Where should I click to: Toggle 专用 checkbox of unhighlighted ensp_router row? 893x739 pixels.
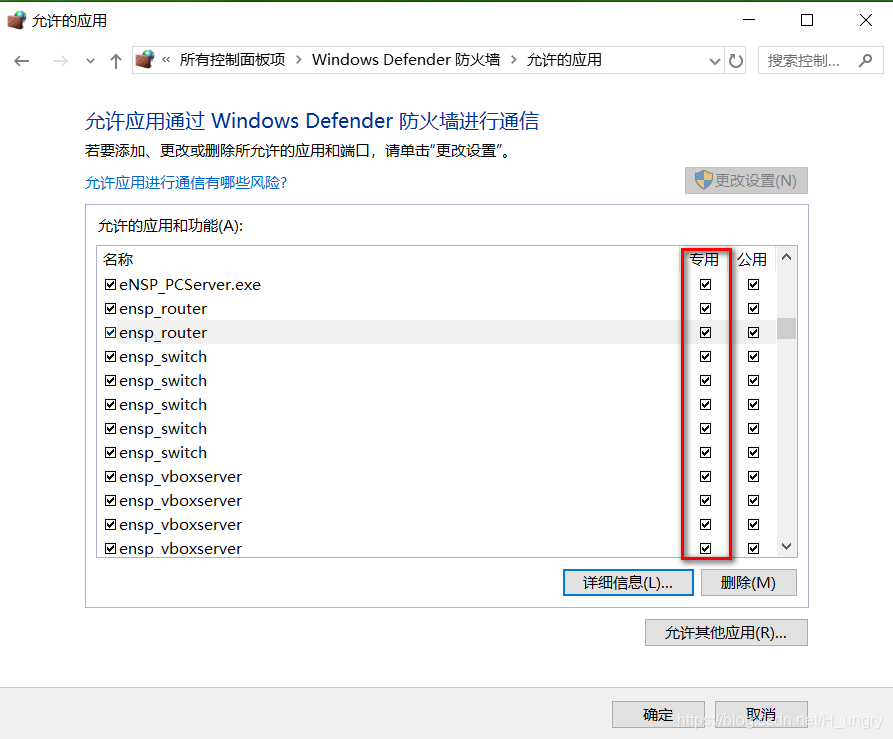click(x=706, y=308)
